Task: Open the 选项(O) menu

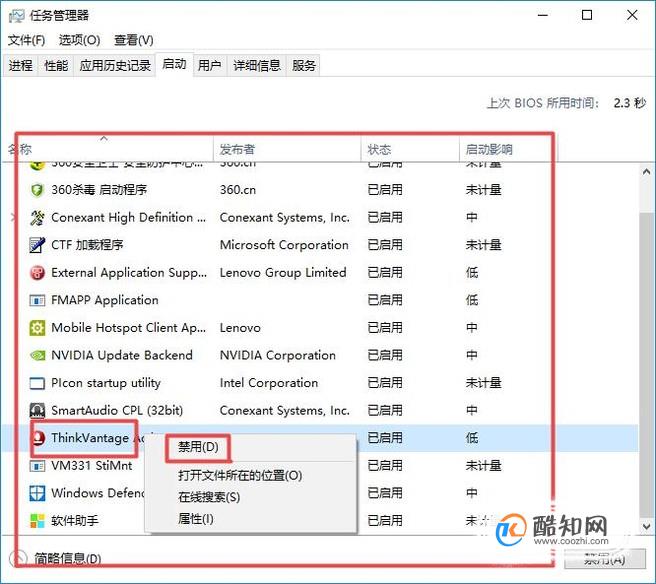Action: click(79, 40)
